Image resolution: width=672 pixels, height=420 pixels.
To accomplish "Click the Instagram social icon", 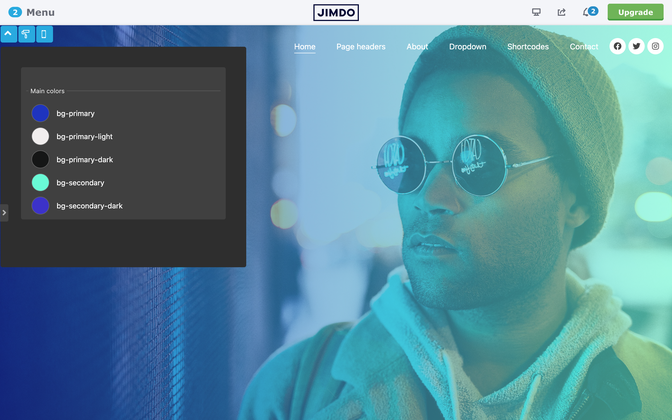I will click(655, 46).
